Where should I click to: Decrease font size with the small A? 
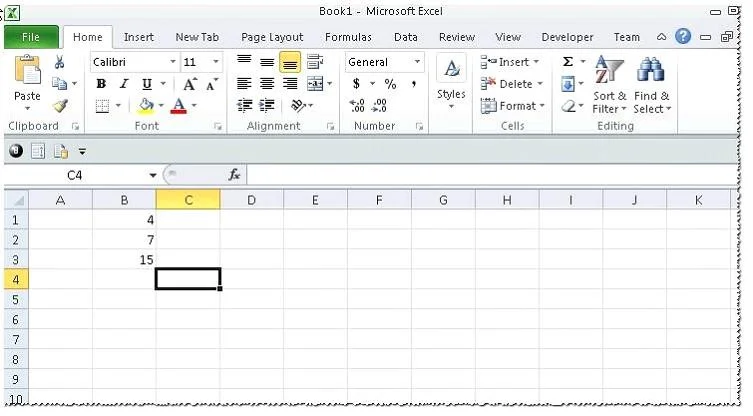tap(211, 85)
